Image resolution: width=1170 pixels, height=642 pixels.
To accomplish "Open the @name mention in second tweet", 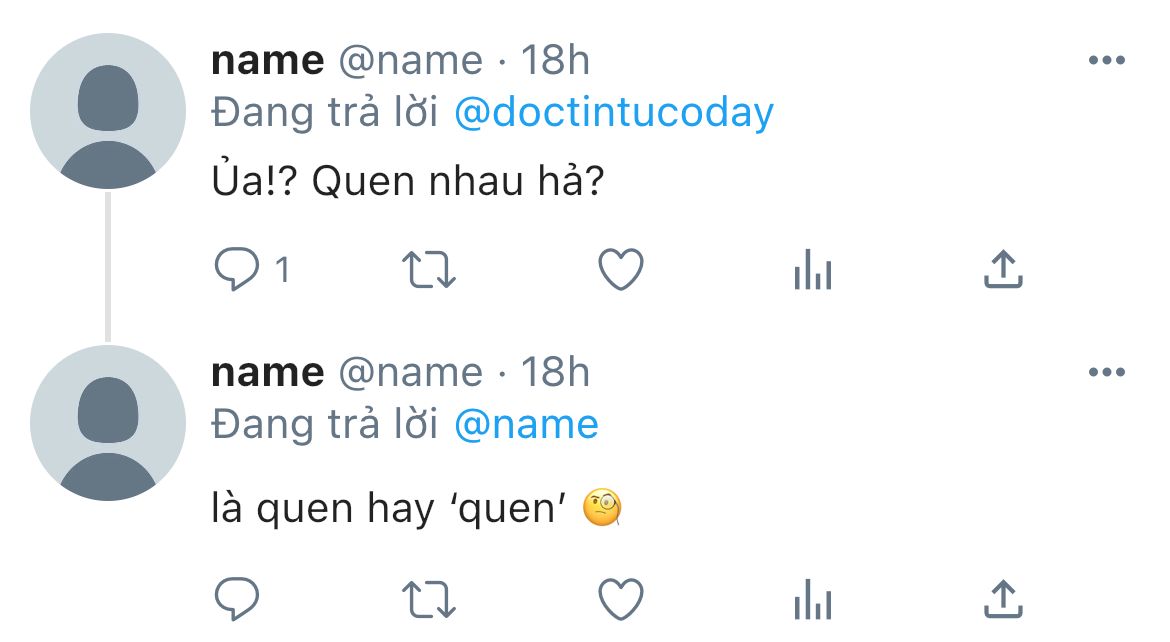I will [526, 425].
